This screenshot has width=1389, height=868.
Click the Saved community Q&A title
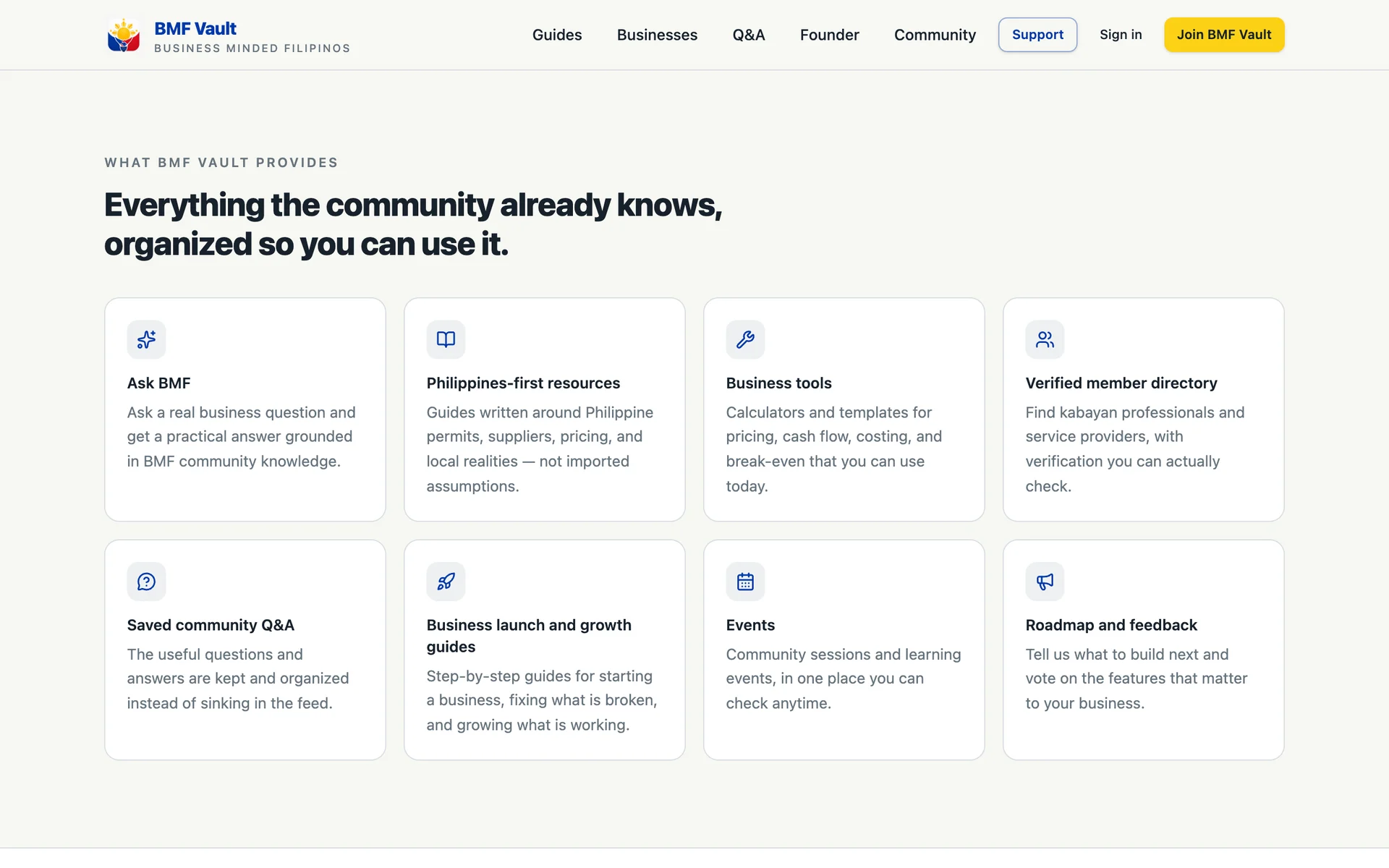pos(211,625)
